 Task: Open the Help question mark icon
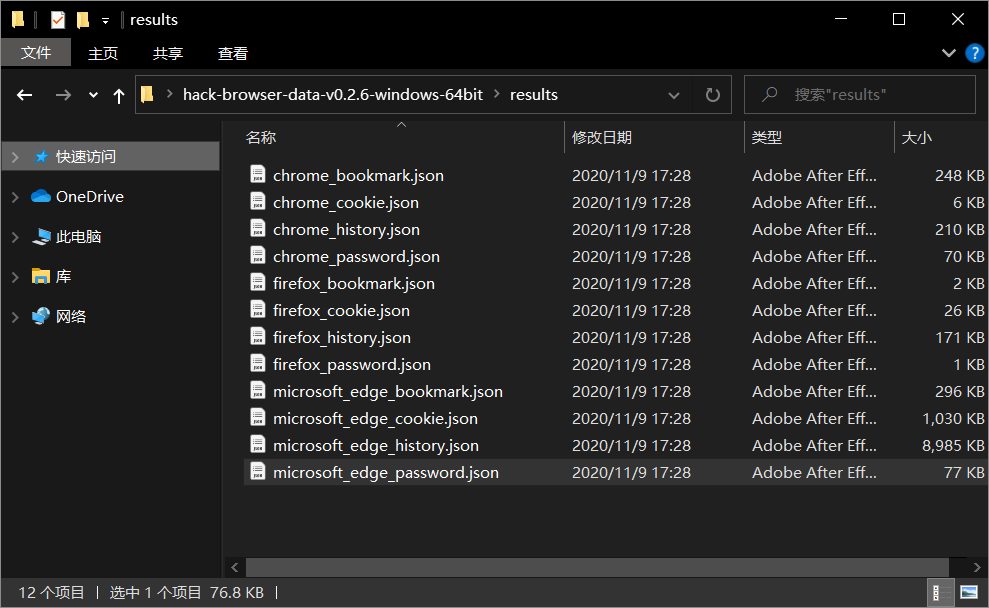pyautogui.click(x=974, y=53)
